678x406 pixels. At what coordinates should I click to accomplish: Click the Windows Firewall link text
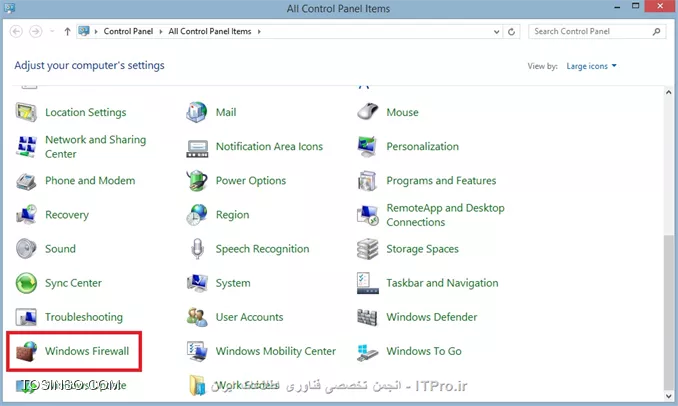tap(87, 351)
